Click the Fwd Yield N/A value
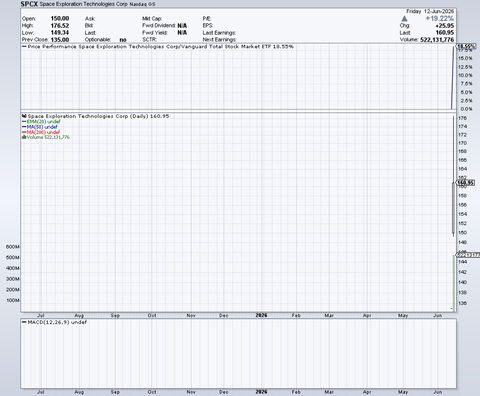480x396 pixels. (x=182, y=33)
